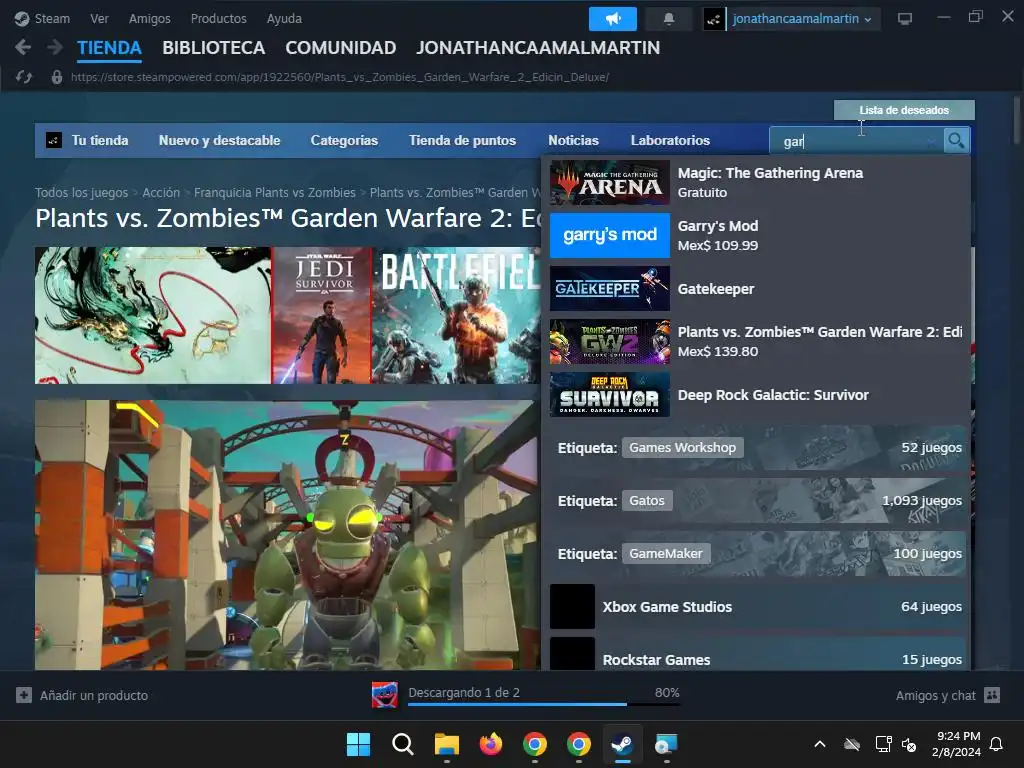Open the Ver menu
This screenshot has width=1024, height=768.
(x=99, y=18)
